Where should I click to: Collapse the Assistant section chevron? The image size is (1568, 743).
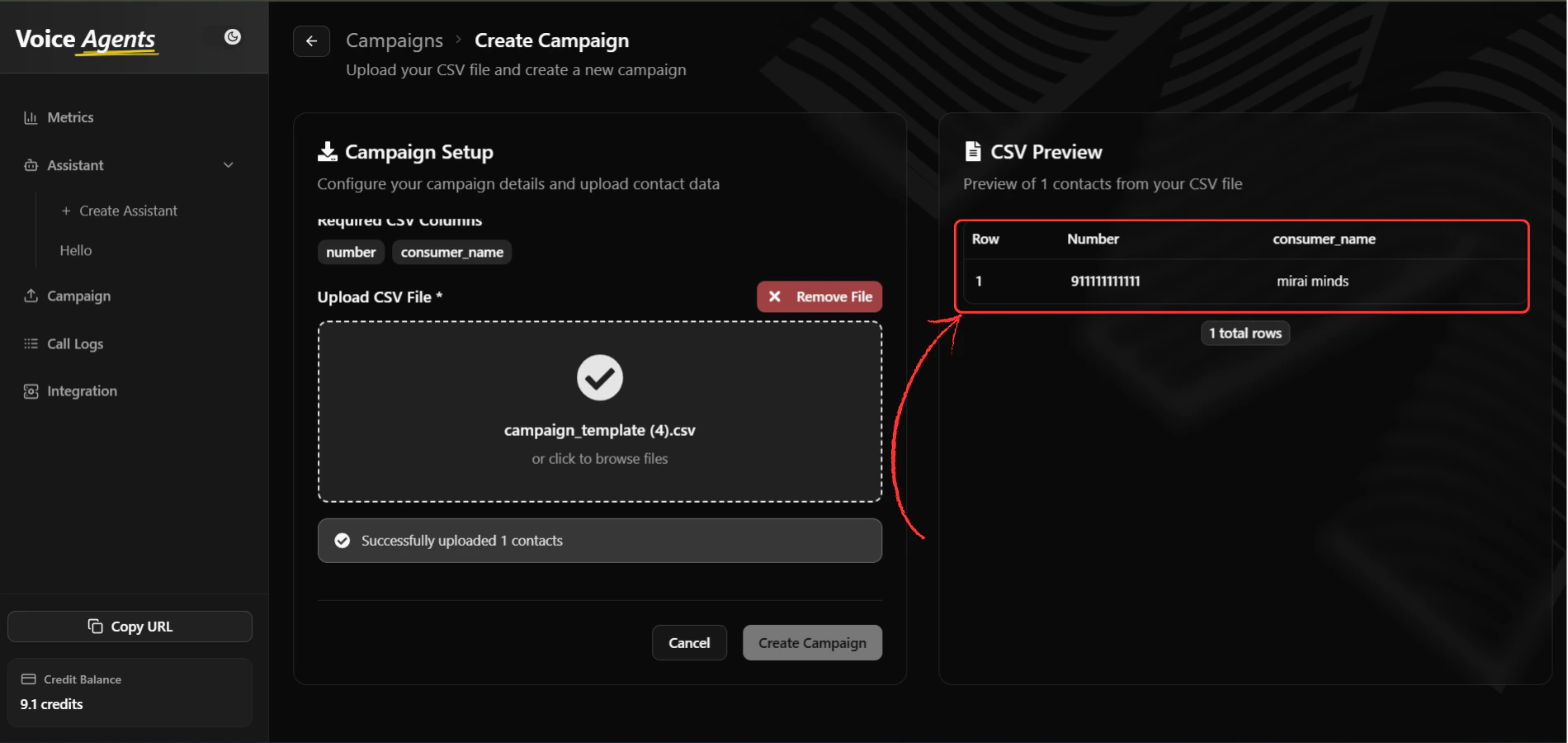point(228,165)
